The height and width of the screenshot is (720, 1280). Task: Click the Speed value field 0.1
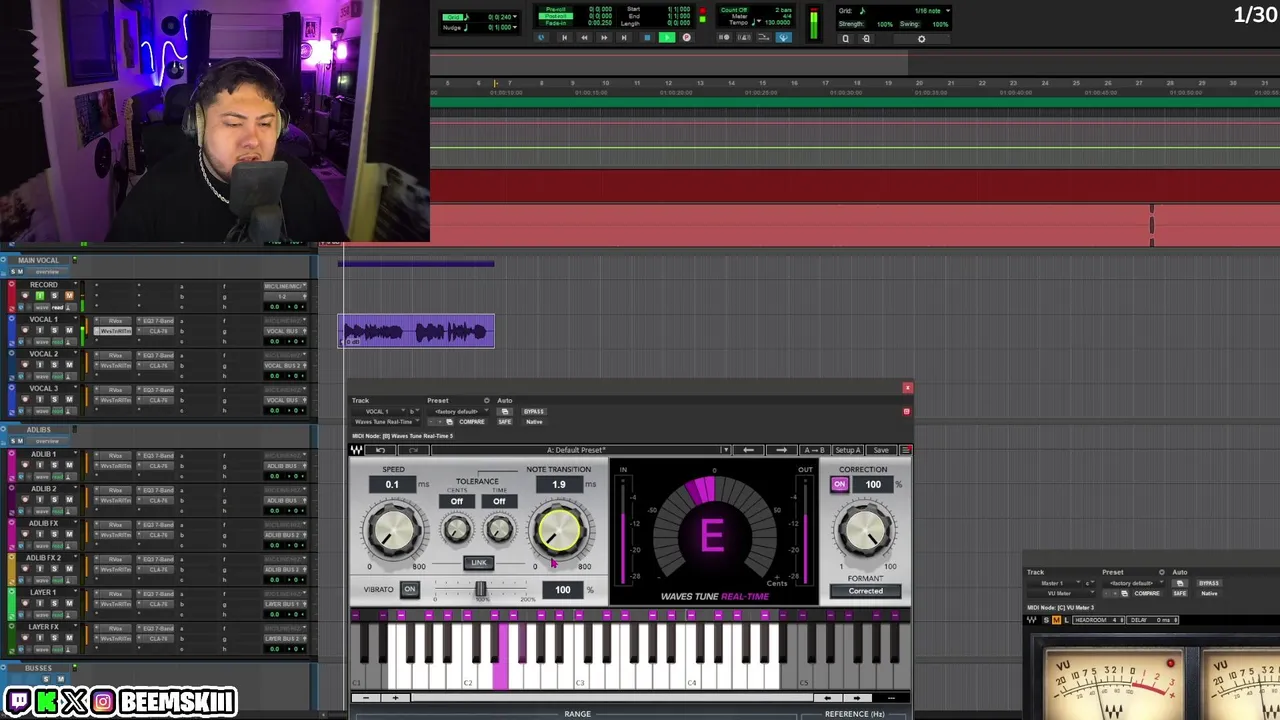click(x=392, y=485)
